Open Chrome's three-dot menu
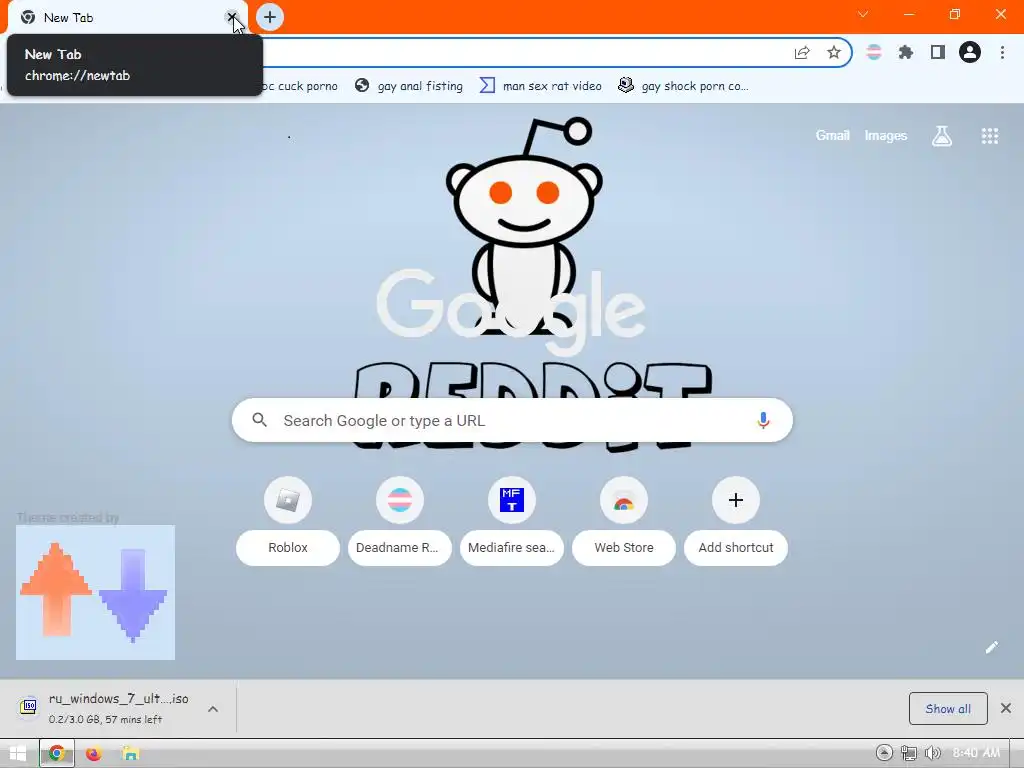This screenshot has width=1024, height=768. tap(1002, 52)
